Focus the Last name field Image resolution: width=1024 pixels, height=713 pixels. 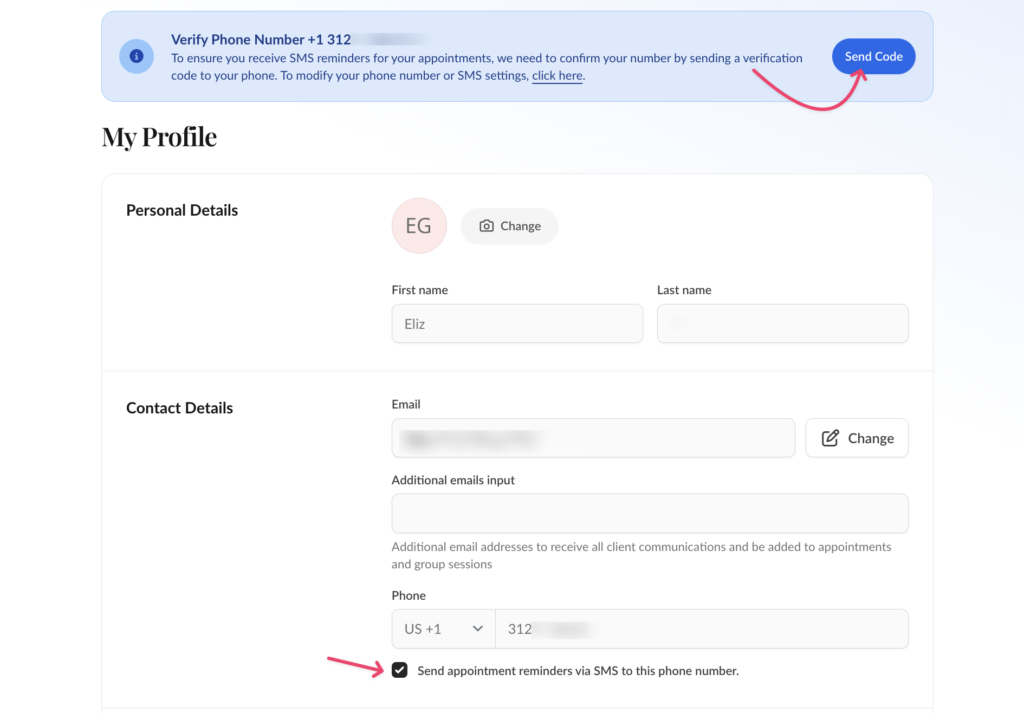click(x=782, y=324)
